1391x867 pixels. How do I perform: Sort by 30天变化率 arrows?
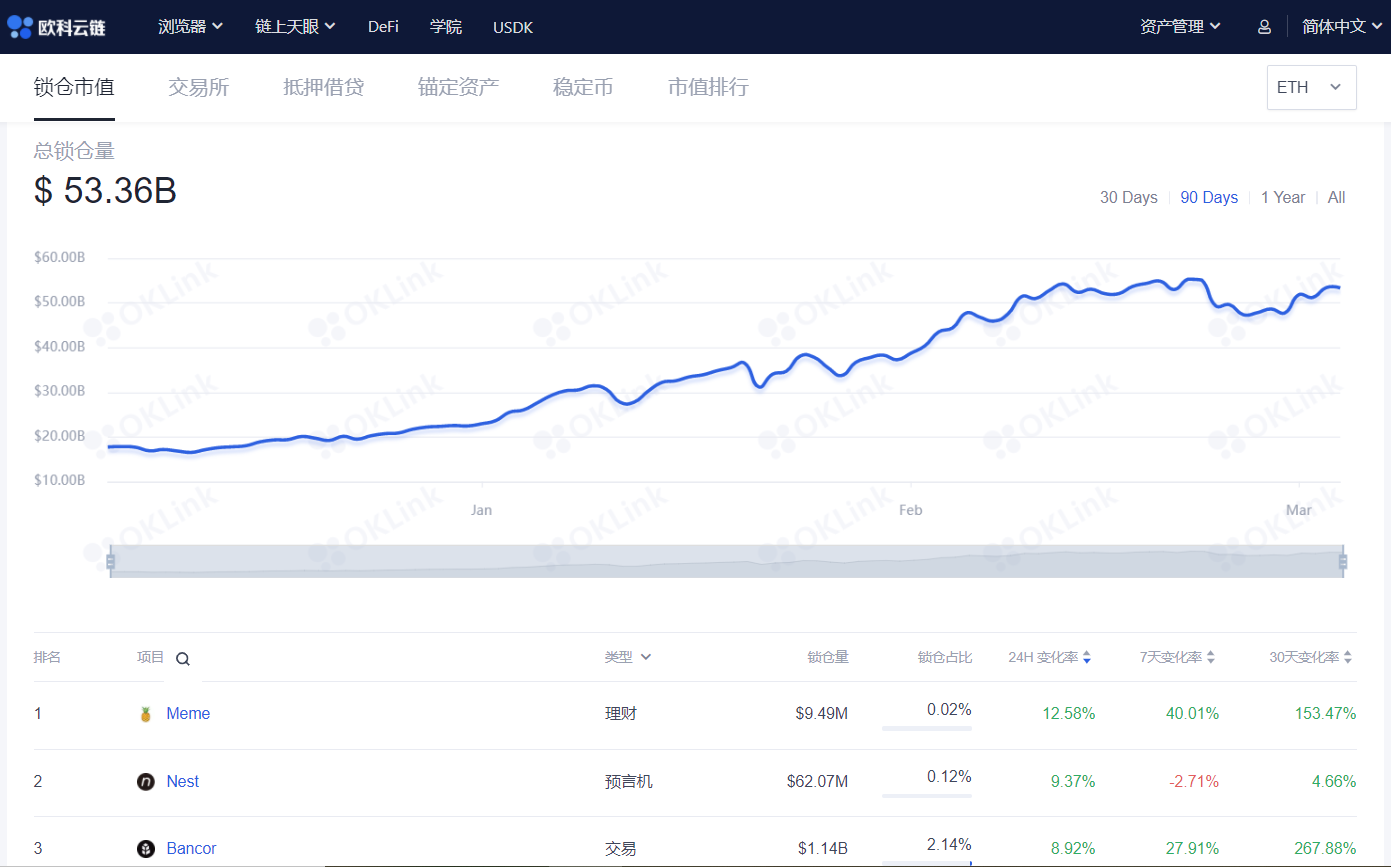click(1348, 657)
